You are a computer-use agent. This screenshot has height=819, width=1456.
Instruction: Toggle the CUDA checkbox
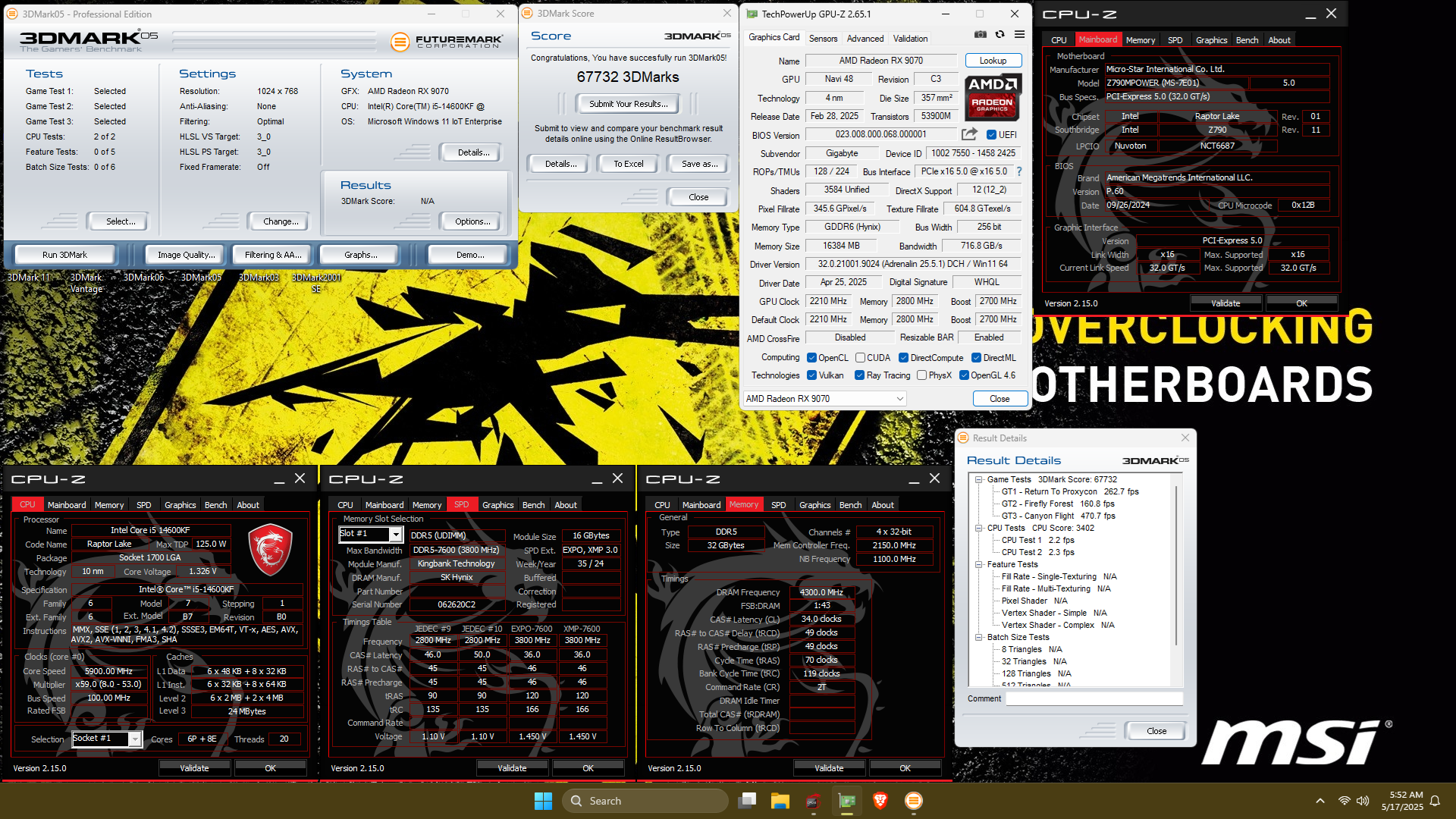(860, 358)
